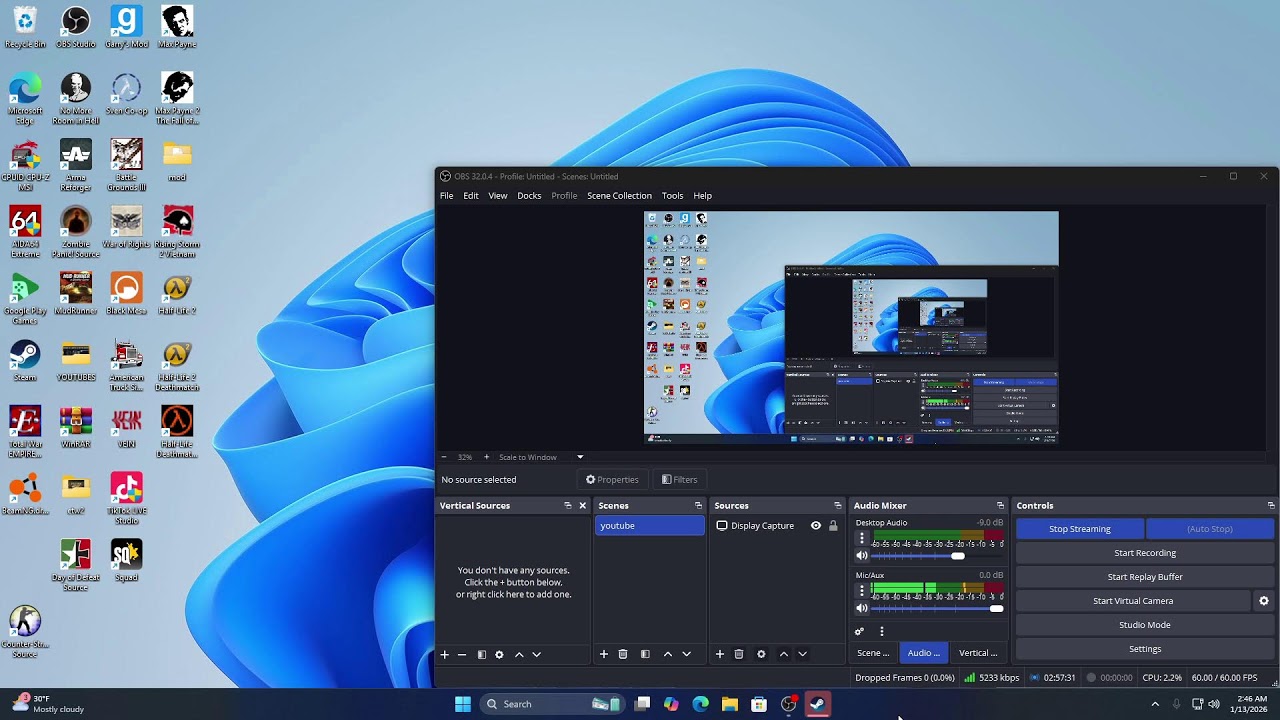Move scene up in Scenes dock
The image size is (1280, 720).
pyautogui.click(x=668, y=654)
